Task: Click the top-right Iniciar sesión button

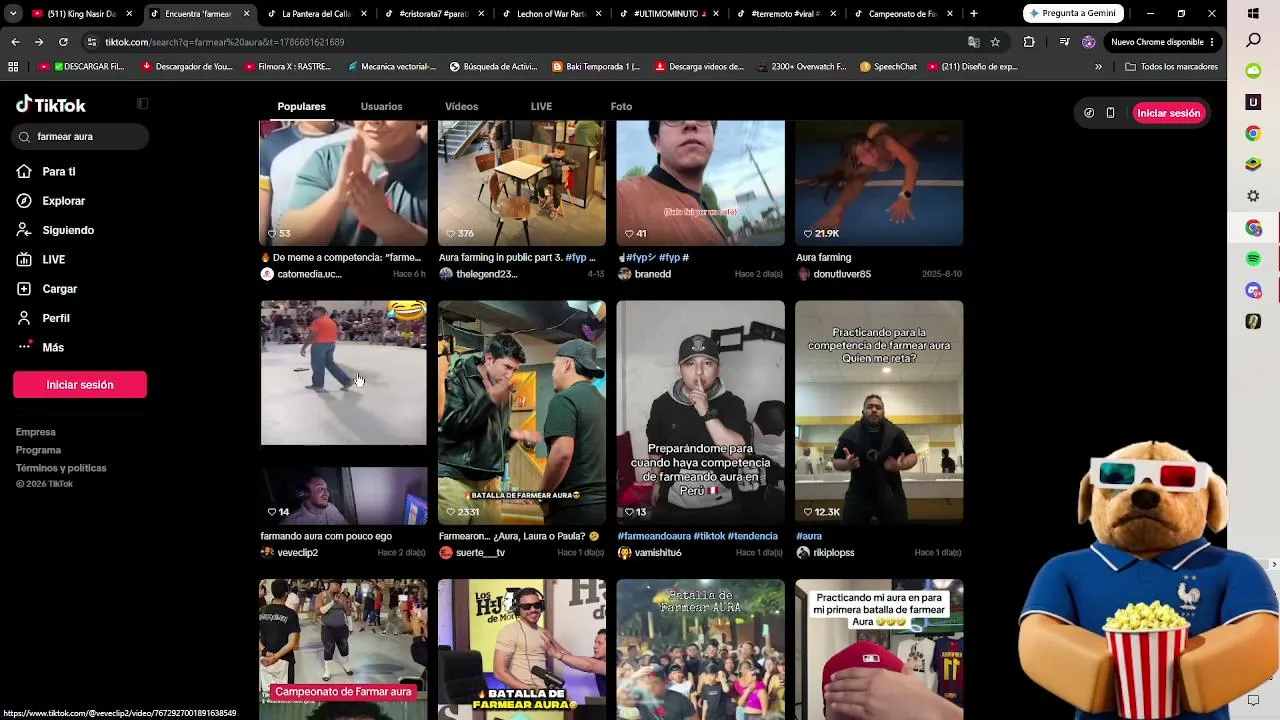Action: (1168, 113)
